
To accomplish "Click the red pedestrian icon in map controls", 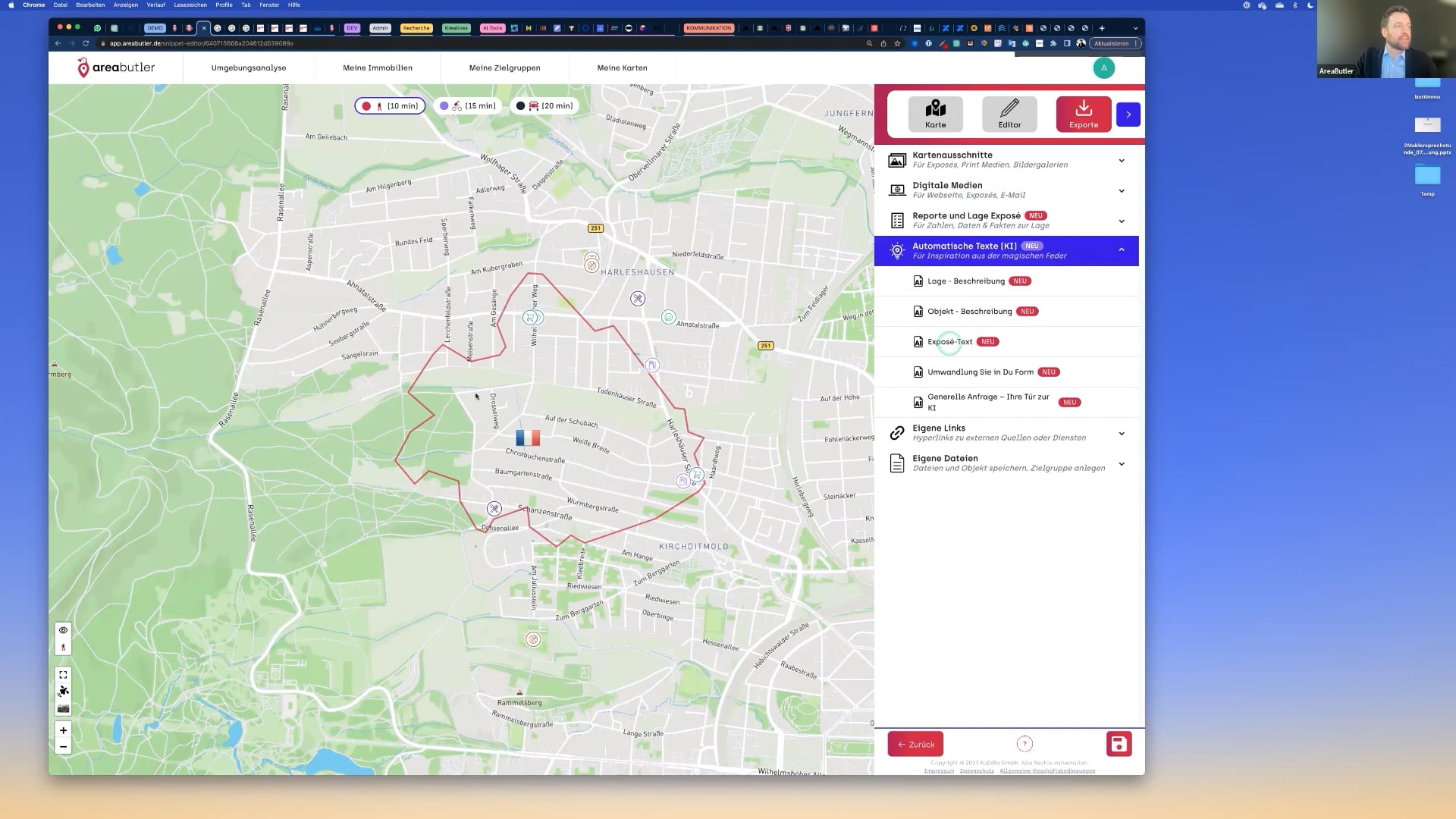I will (63, 648).
